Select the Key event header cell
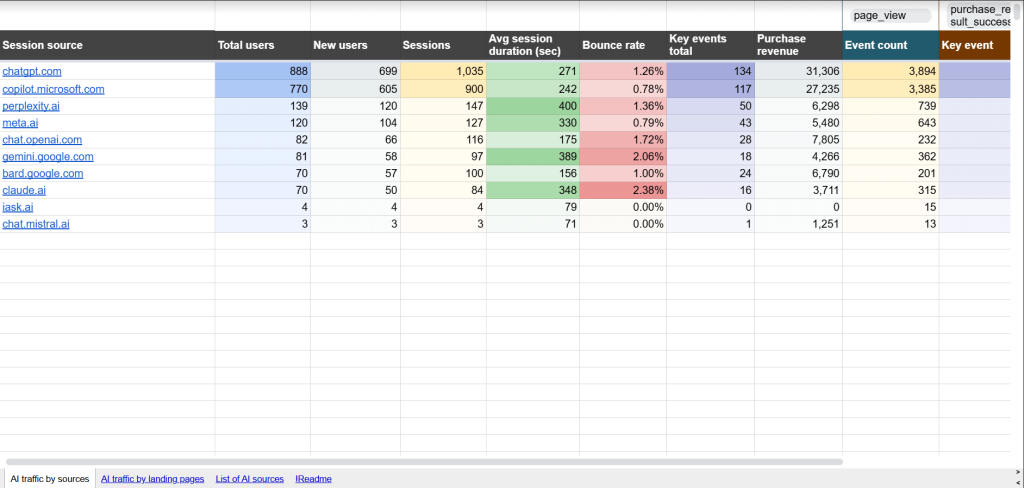Image resolution: width=1024 pixels, height=488 pixels. click(x=975, y=45)
